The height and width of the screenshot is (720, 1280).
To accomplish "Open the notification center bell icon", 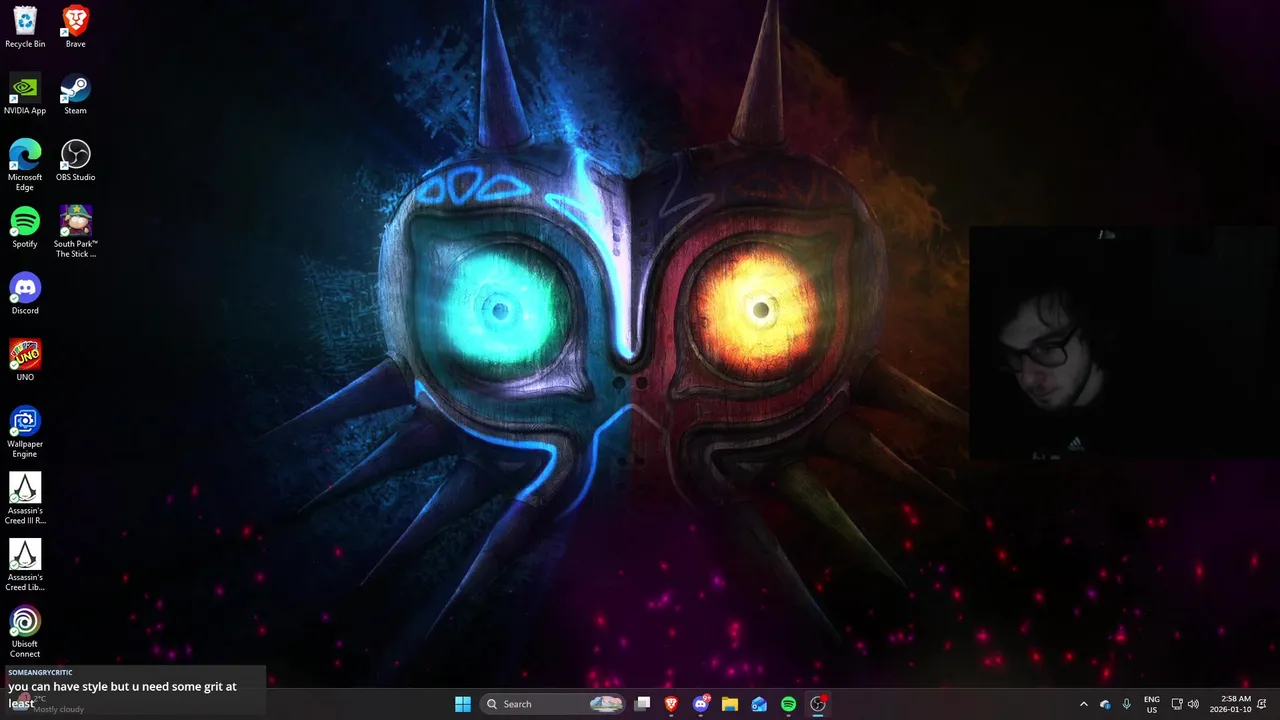I will click(x=1262, y=704).
